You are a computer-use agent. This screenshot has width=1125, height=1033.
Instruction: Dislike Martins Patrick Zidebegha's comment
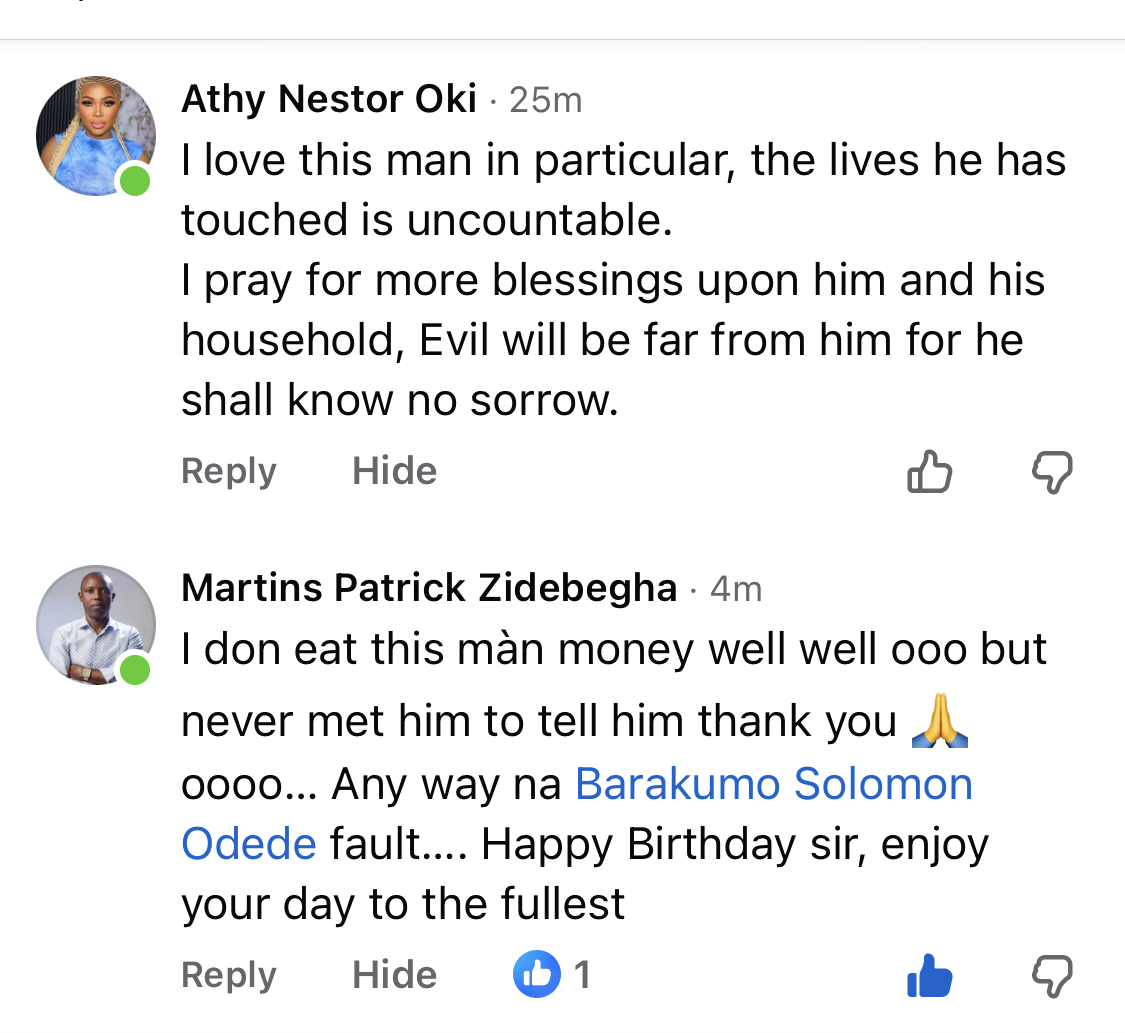coord(1052,976)
